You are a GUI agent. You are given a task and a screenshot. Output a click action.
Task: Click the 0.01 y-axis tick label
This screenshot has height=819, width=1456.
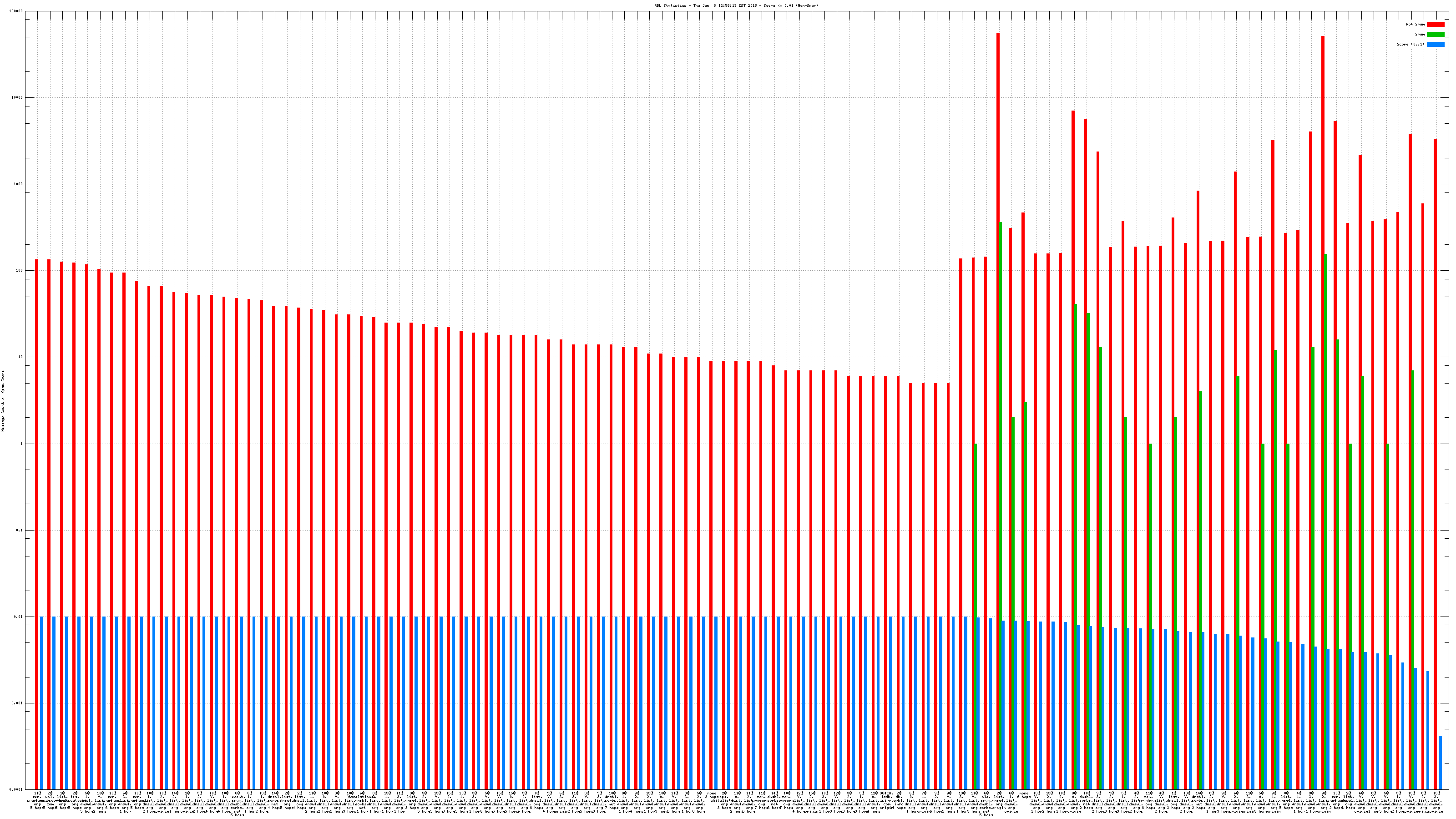[x=19, y=617]
